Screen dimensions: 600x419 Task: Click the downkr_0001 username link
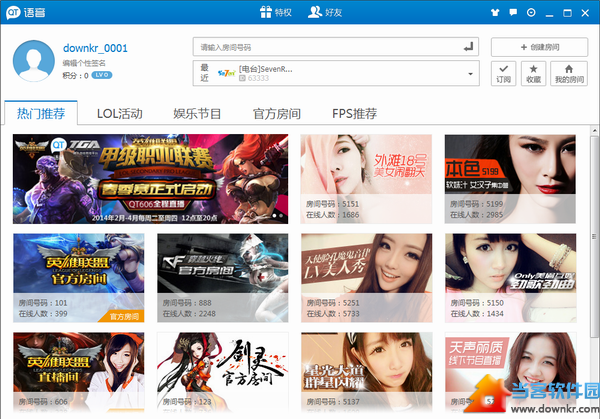click(x=95, y=48)
